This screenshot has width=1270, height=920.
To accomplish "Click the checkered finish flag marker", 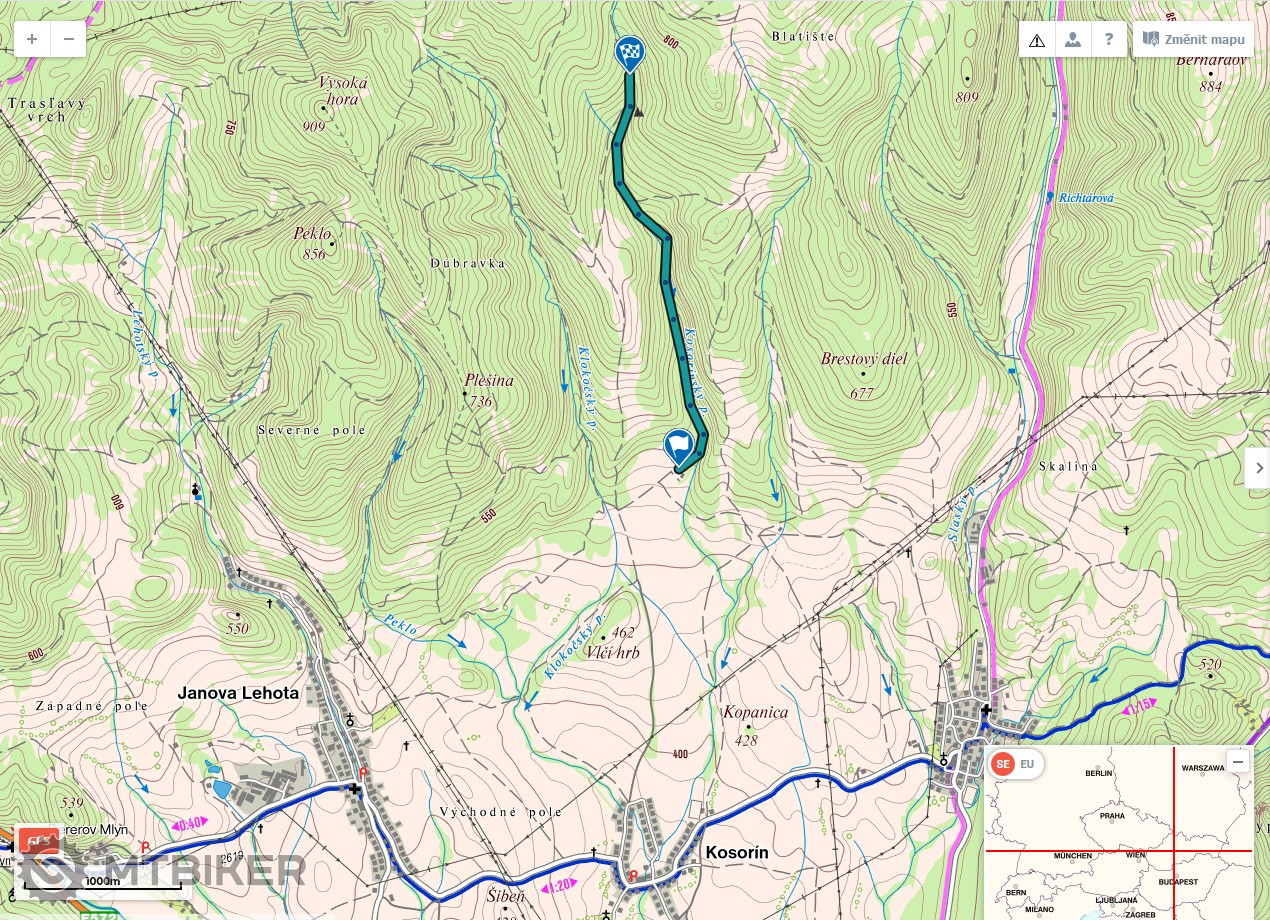I will [x=629, y=54].
